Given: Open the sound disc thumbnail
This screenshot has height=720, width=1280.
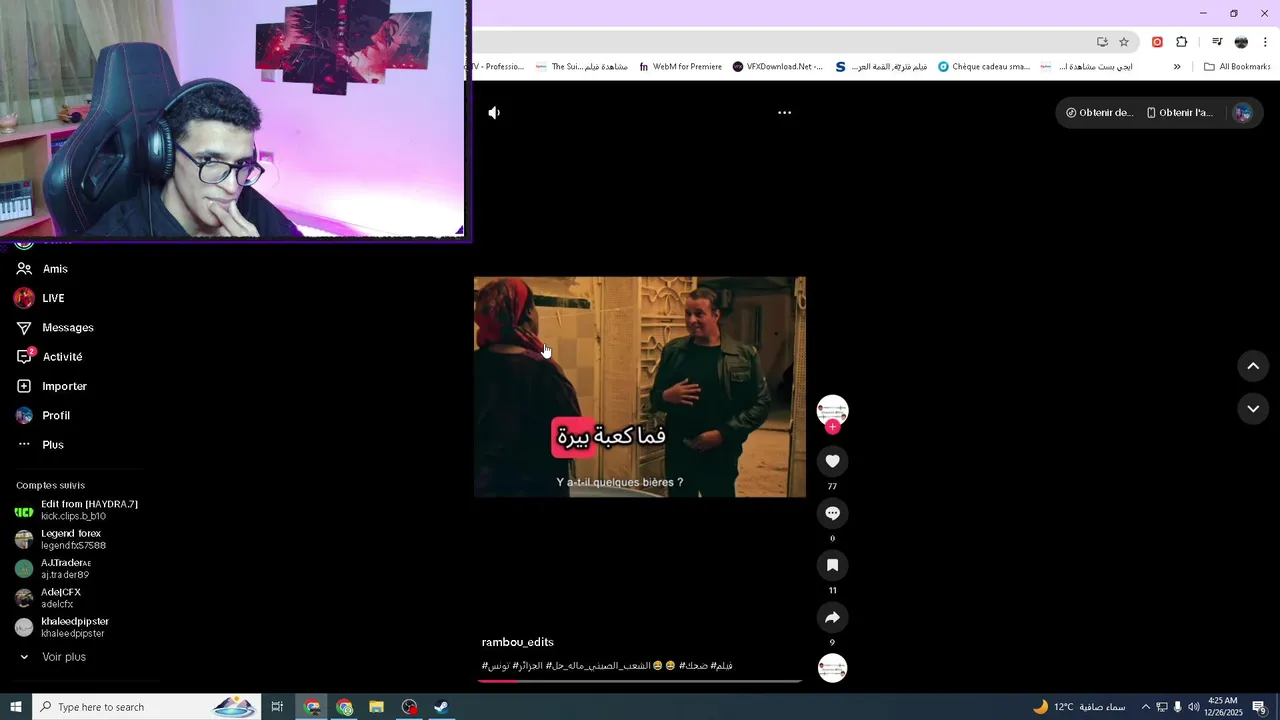Looking at the screenshot, I should pyautogui.click(x=832, y=668).
